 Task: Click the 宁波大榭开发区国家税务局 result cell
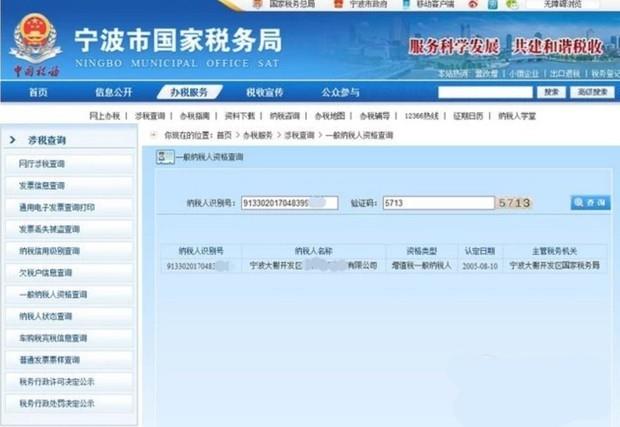click(x=555, y=265)
